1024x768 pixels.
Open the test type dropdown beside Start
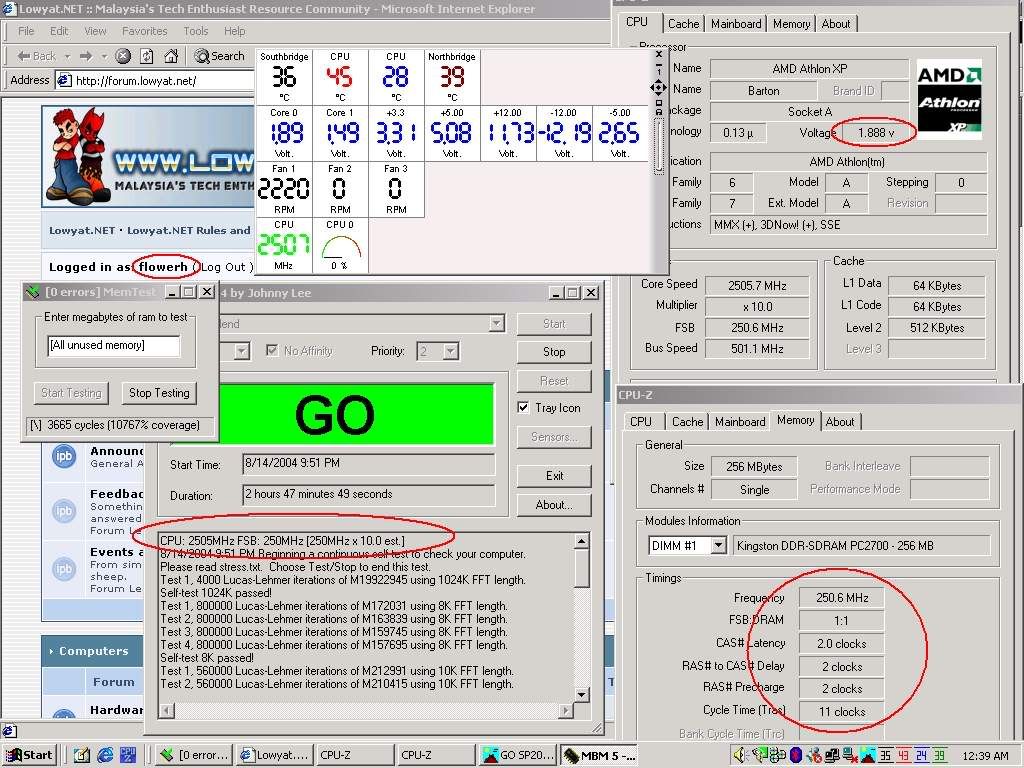(x=497, y=324)
